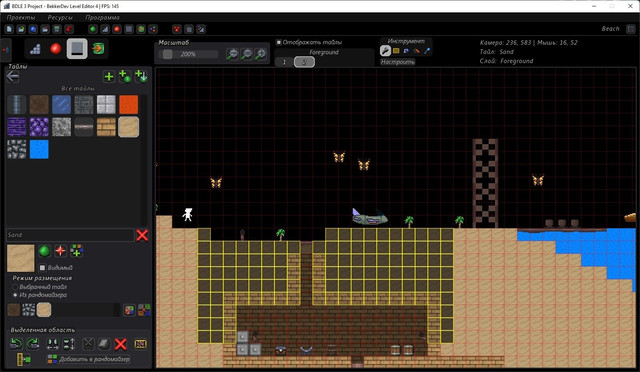Viewport: 640px width, 372px height.
Task: Flip the selected area horizontally
Action: point(52,344)
